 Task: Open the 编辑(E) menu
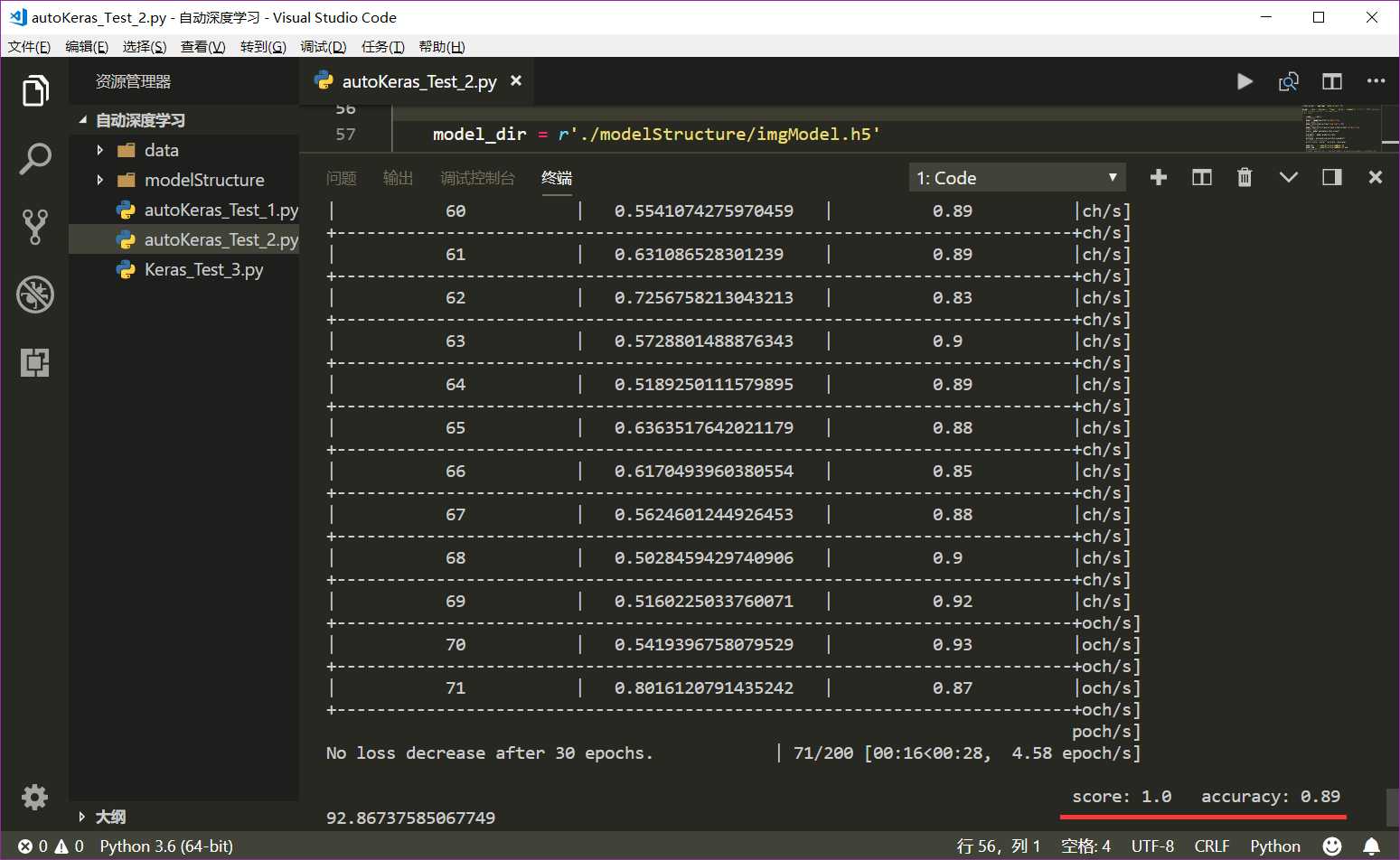[87, 47]
